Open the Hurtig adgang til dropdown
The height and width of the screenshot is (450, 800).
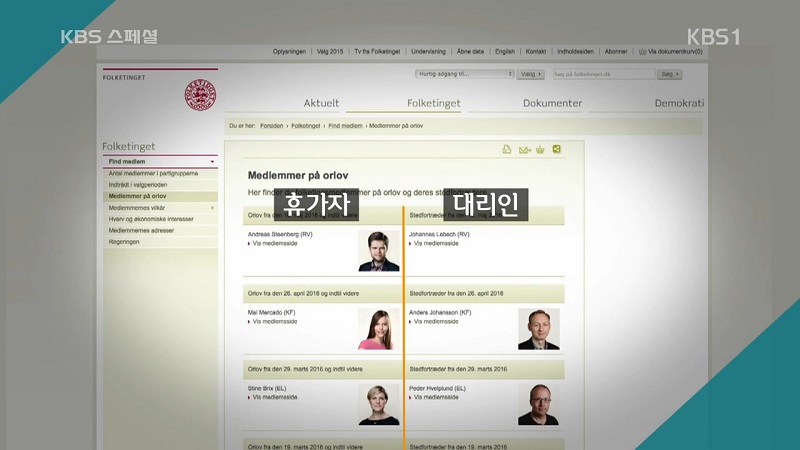pyautogui.click(x=464, y=74)
